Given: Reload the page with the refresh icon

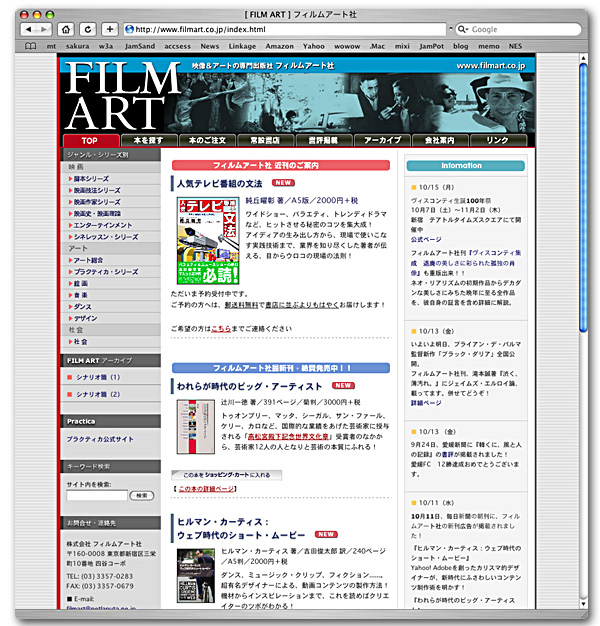Looking at the screenshot, I should tap(88, 29).
